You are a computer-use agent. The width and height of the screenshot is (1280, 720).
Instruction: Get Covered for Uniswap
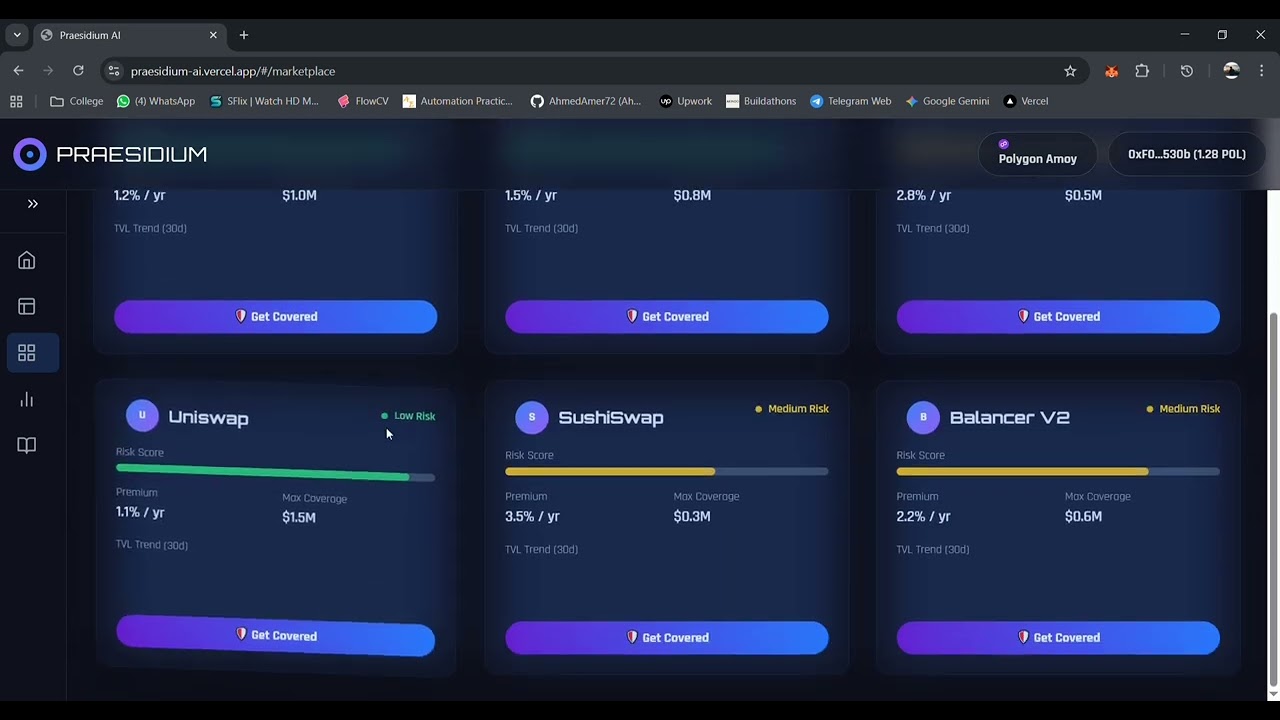pos(275,636)
